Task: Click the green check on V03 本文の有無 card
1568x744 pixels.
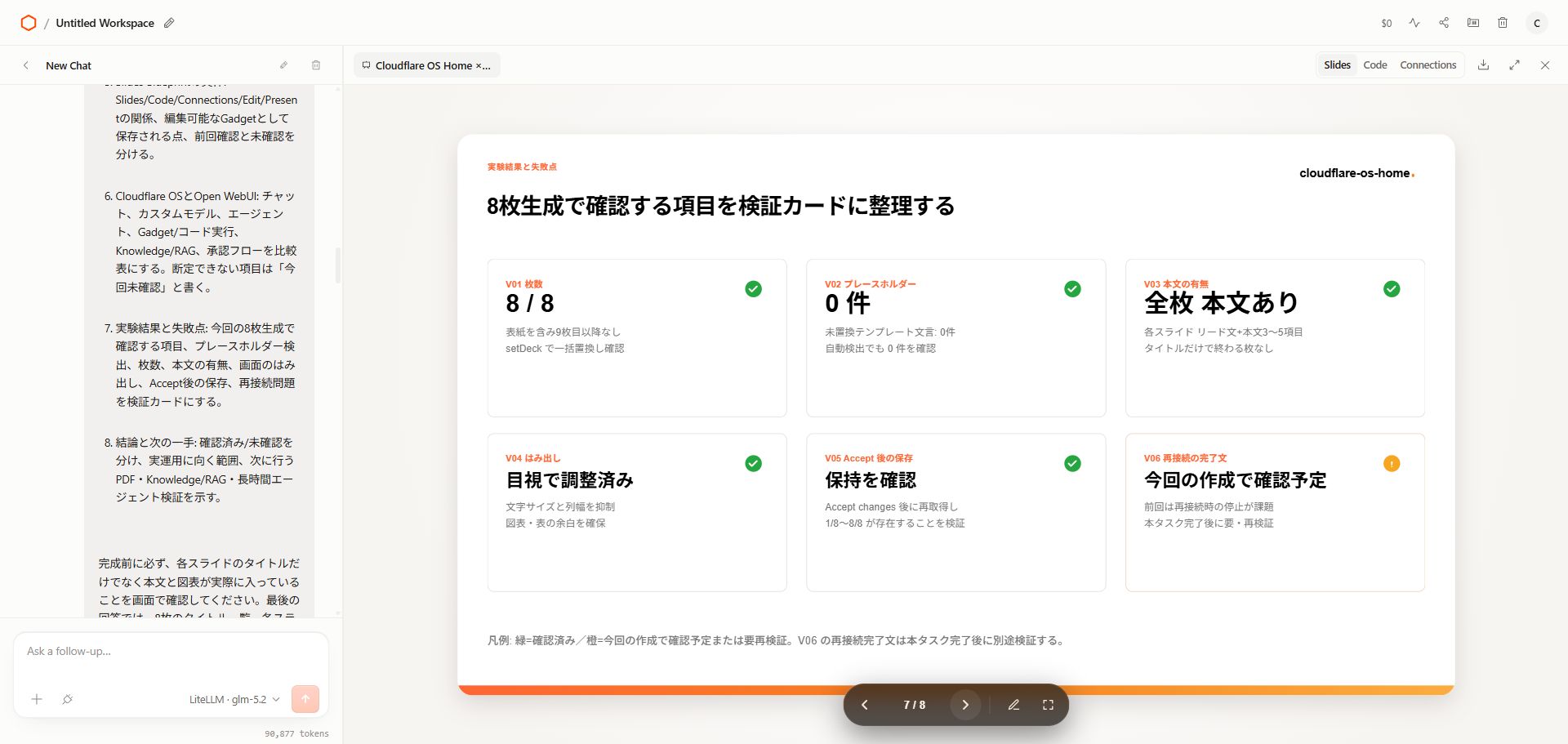Action: pyautogui.click(x=1392, y=289)
